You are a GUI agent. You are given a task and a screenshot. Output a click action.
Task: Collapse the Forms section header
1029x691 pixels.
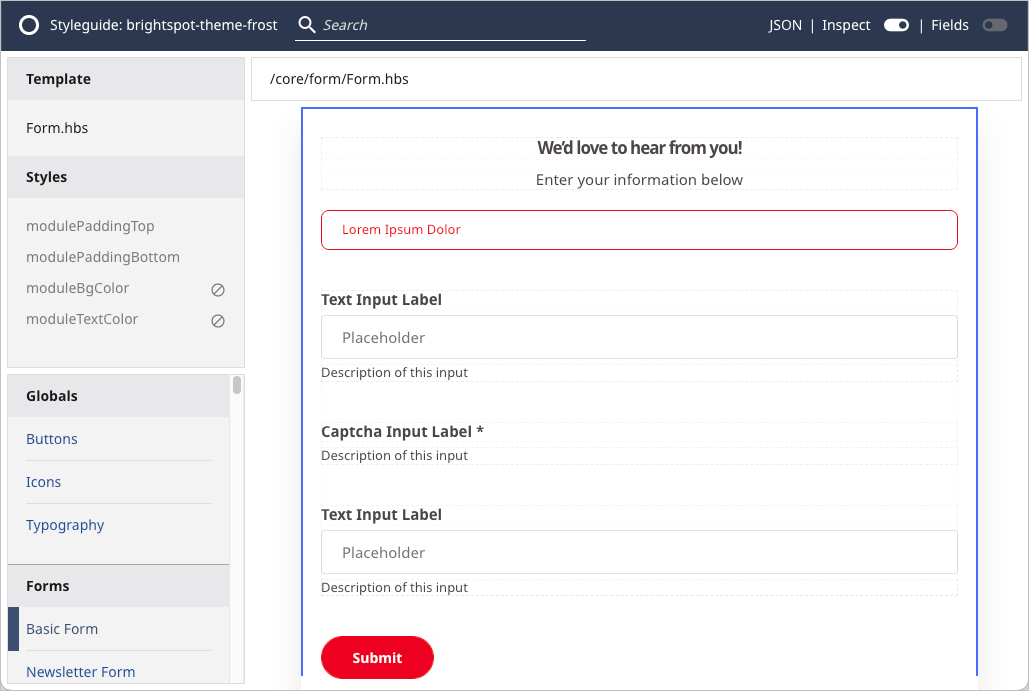47,585
